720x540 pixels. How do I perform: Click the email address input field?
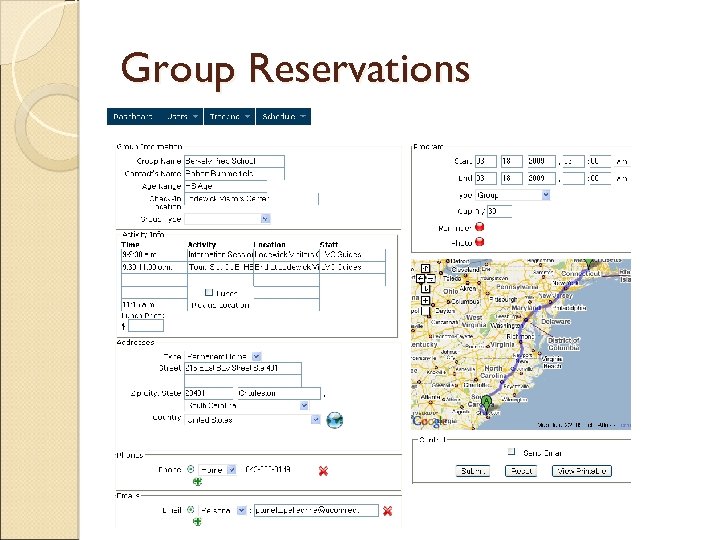(x=316, y=510)
